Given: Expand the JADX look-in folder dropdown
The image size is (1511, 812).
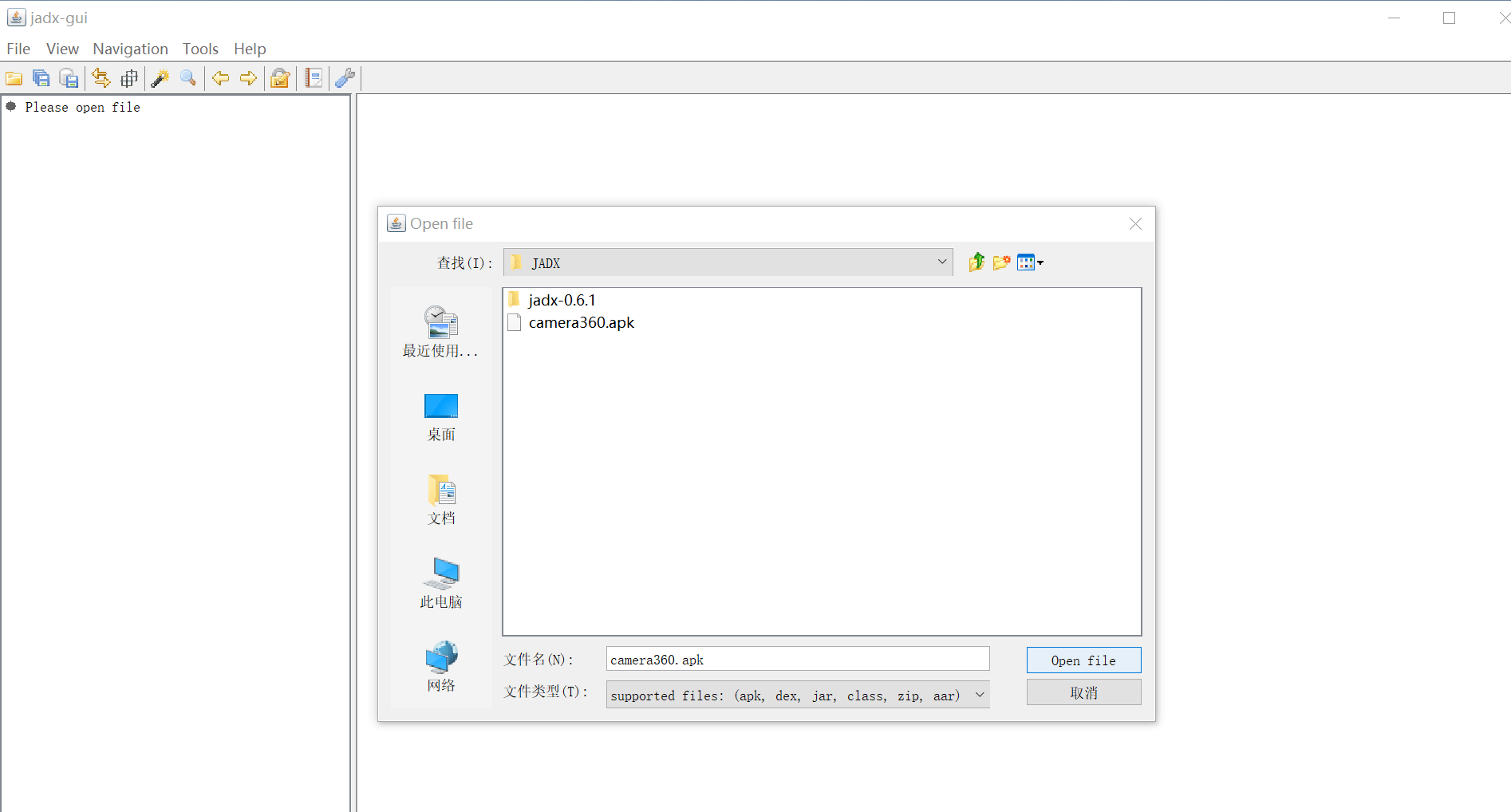Looking at the screenshot, I should click(x=942, y=262).
